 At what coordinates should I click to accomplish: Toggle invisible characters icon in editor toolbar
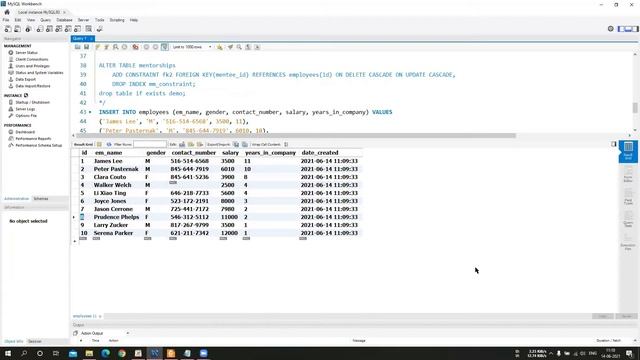248,47
